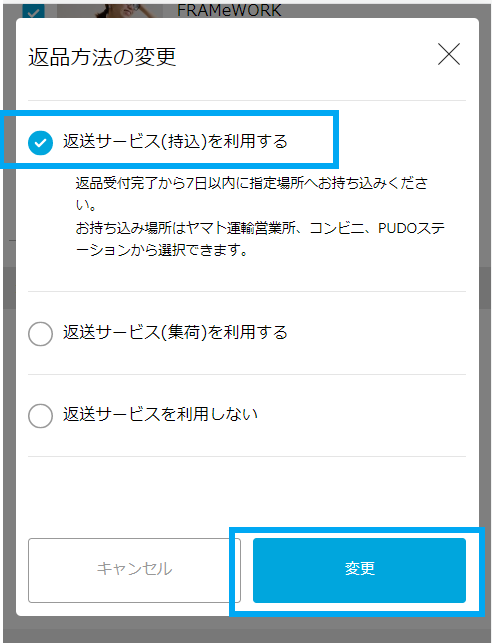
Task: Click the 集荷 word in second option
Action: [184, 332]
